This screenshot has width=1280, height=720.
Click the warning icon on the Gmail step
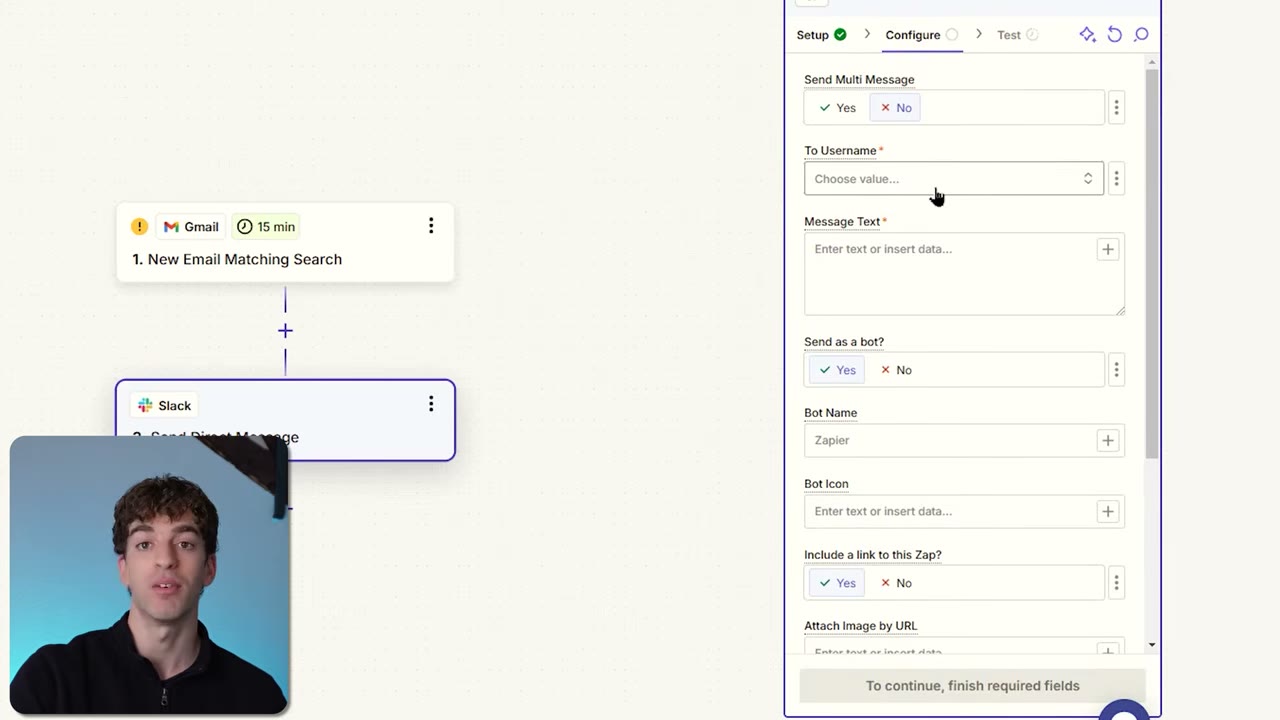click(x=139, y=227)
